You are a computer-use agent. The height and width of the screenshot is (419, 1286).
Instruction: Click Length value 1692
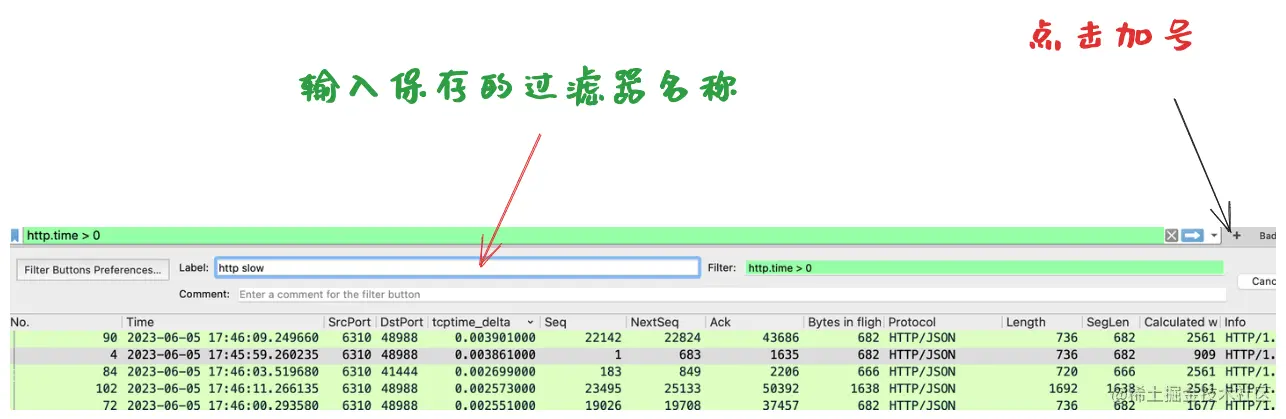[1061, 387]
